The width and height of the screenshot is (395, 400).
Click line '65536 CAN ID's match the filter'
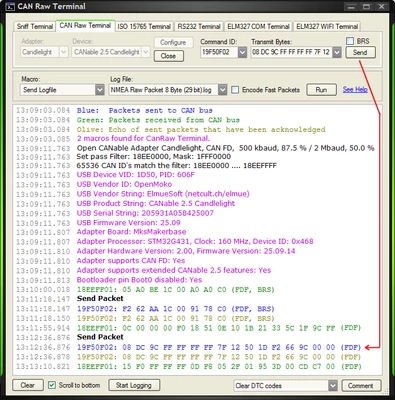(177, 166)
